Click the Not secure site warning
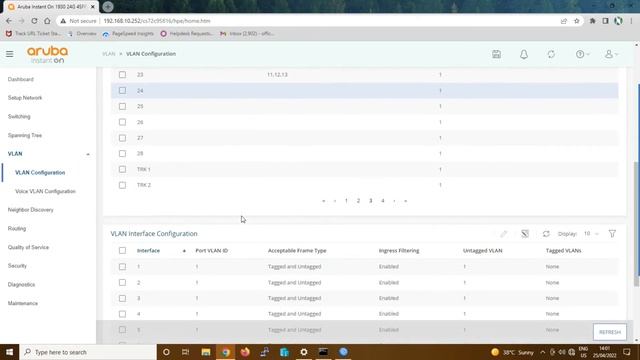 78,21
